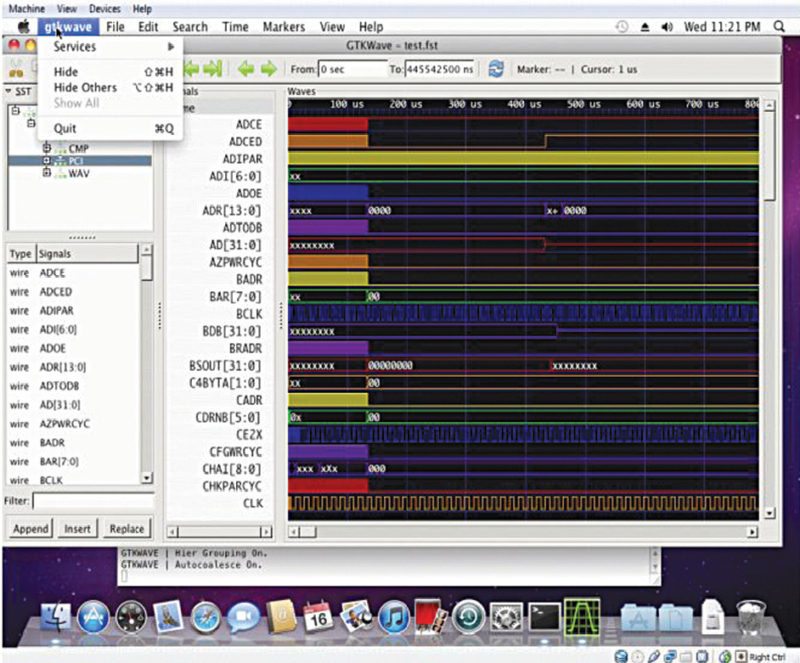Open Safari from the dock
The image size is (800, 663).
205,618
